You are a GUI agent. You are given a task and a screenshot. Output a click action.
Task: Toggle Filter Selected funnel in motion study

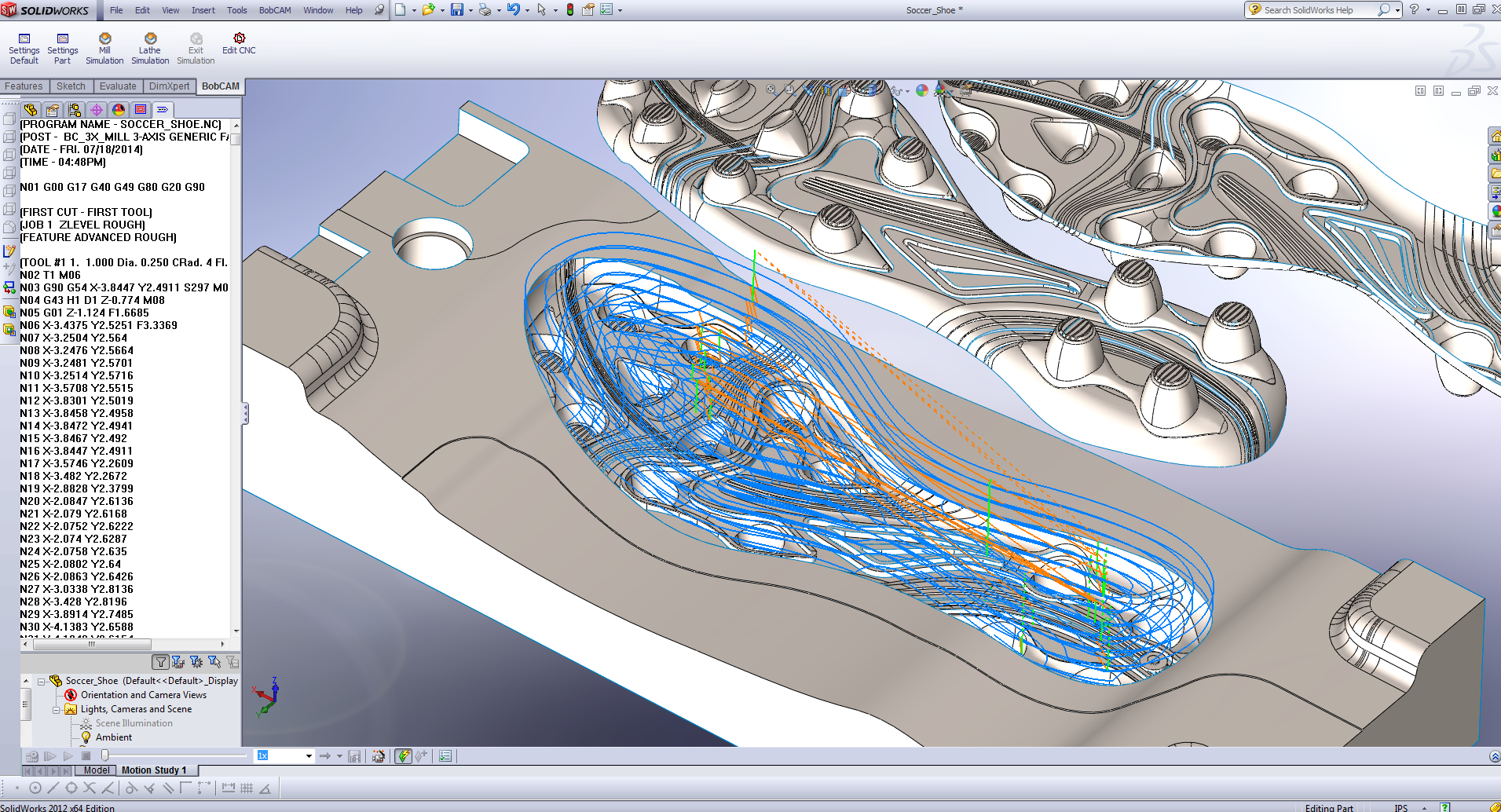[214, 662]
